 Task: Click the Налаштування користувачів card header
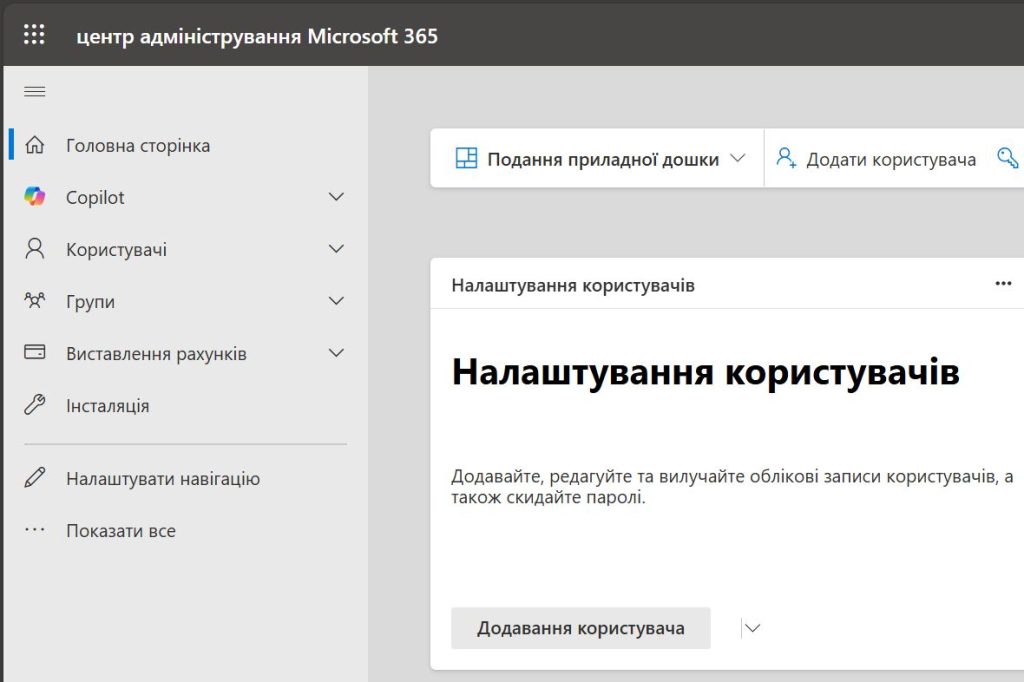(573, 285)
